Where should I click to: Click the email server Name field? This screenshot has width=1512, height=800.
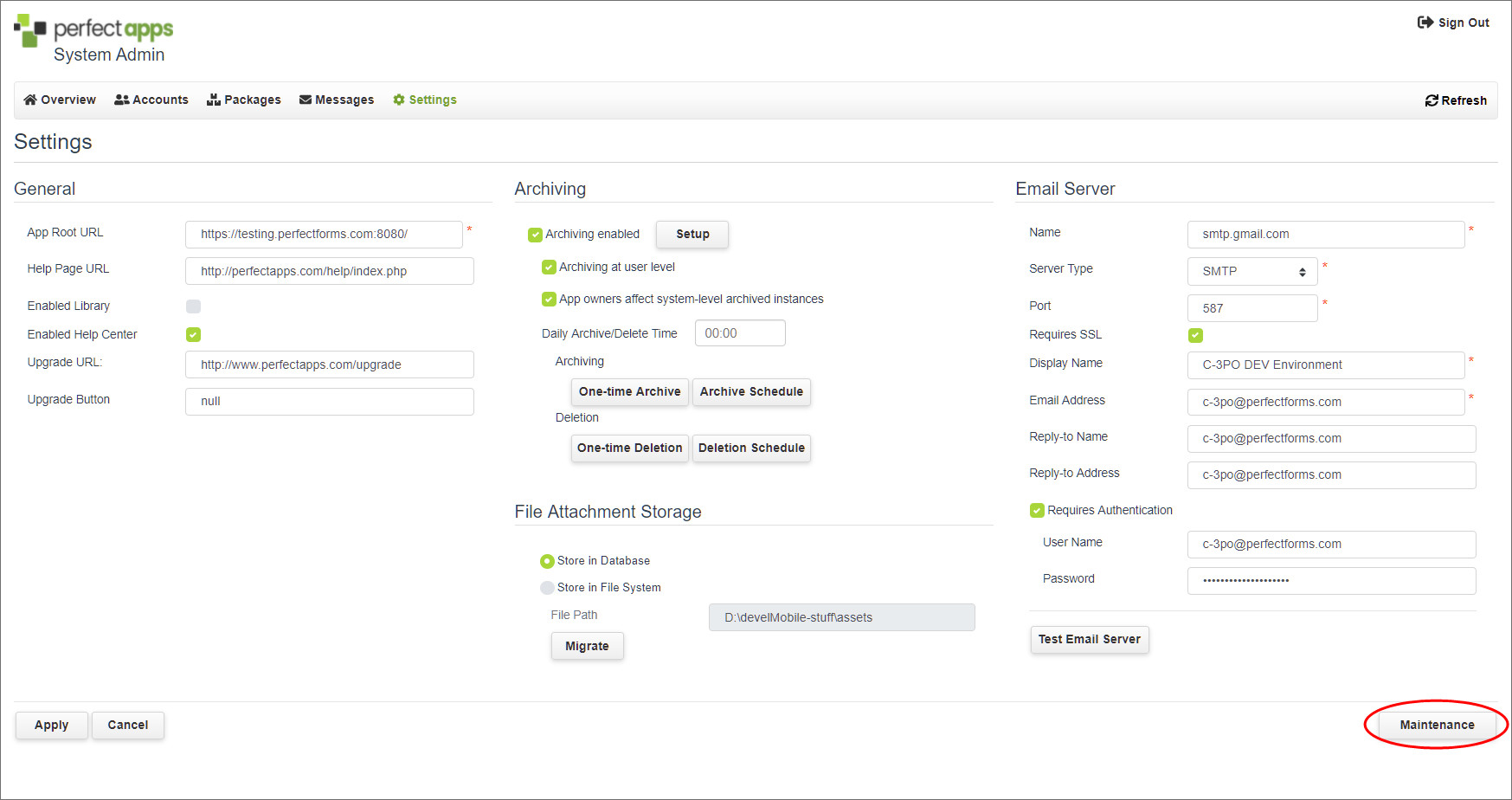(x=1326, y=235)
